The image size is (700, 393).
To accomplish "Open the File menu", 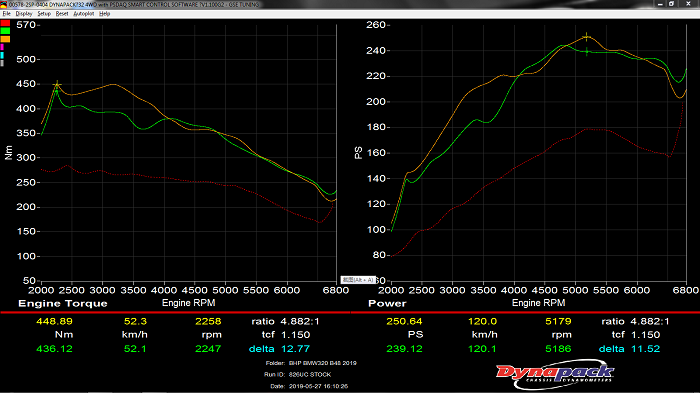I will click(6, 14).
